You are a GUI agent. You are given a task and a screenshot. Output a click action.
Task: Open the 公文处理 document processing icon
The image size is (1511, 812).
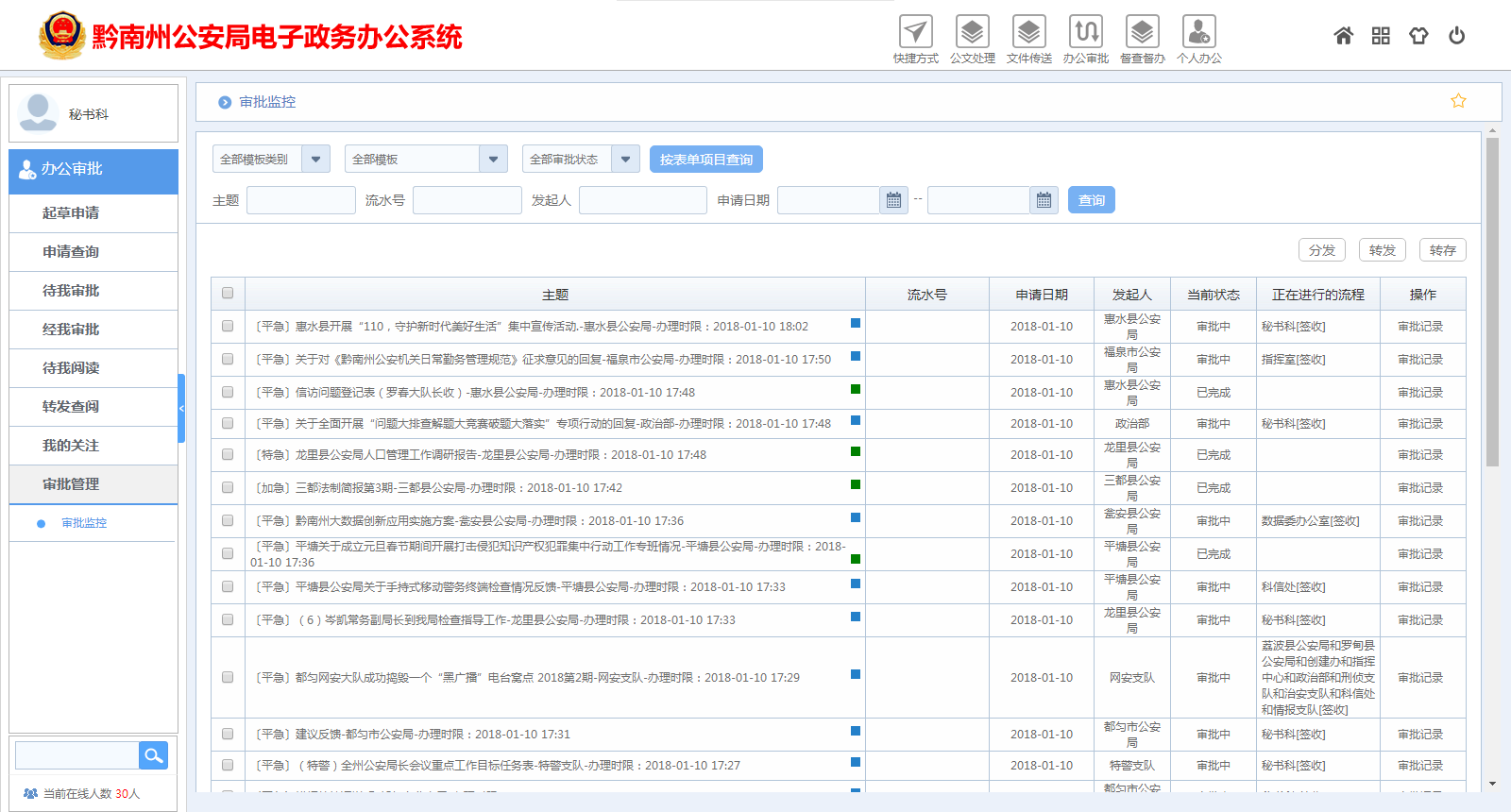(x=972, y=32)
